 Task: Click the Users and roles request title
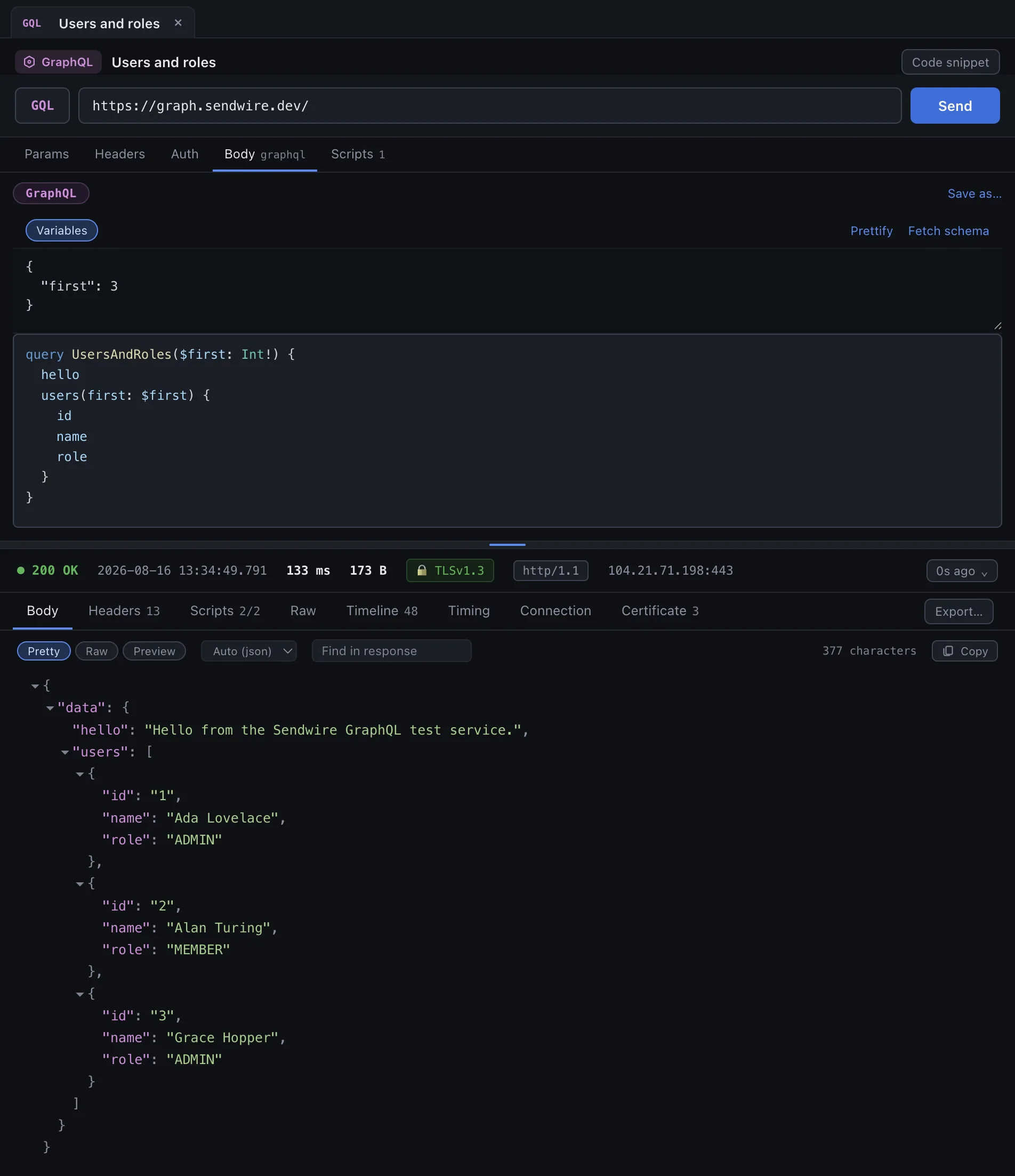pos(164,62)
